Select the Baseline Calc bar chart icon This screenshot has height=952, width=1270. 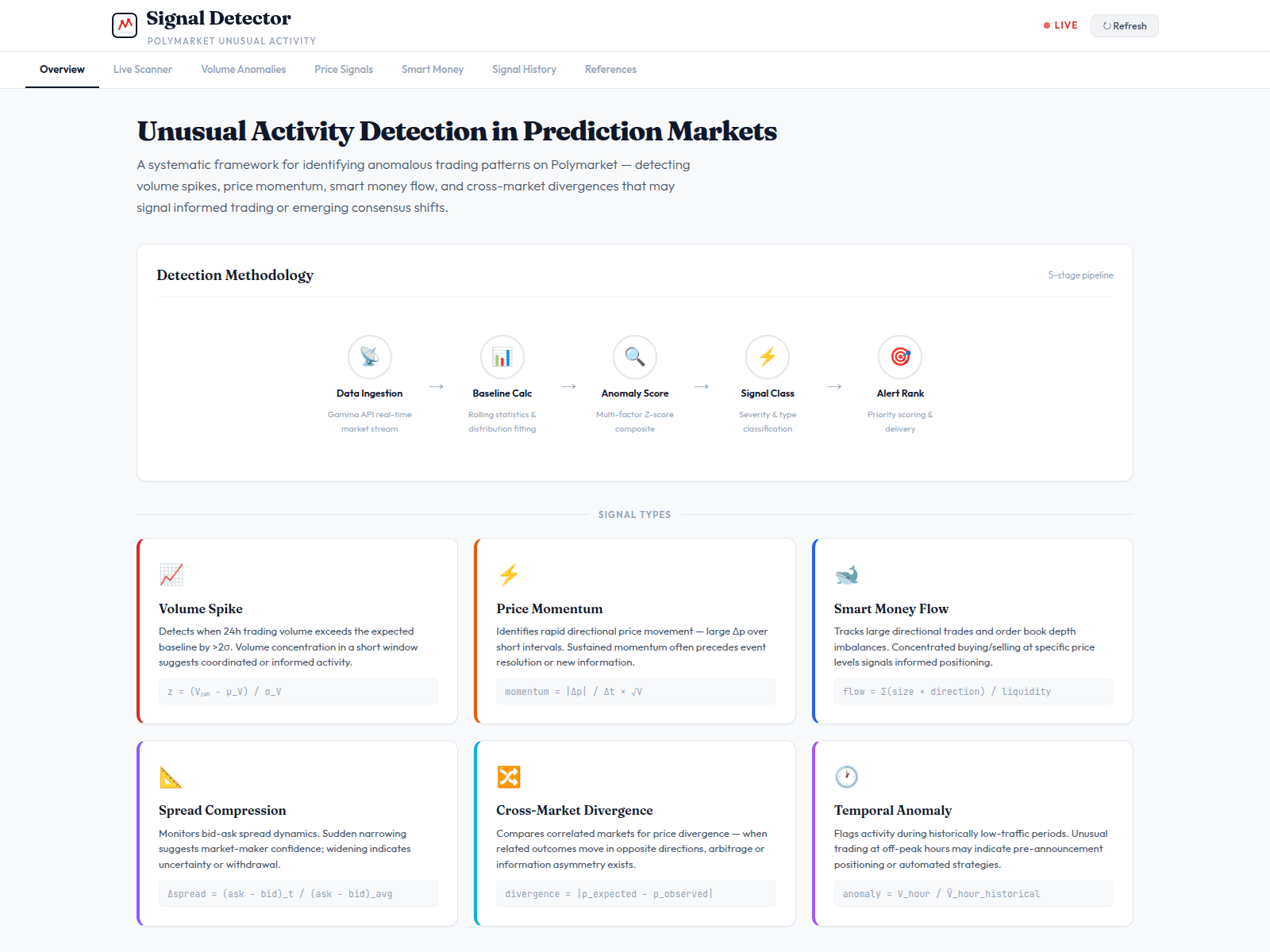(x=502, y=357)
